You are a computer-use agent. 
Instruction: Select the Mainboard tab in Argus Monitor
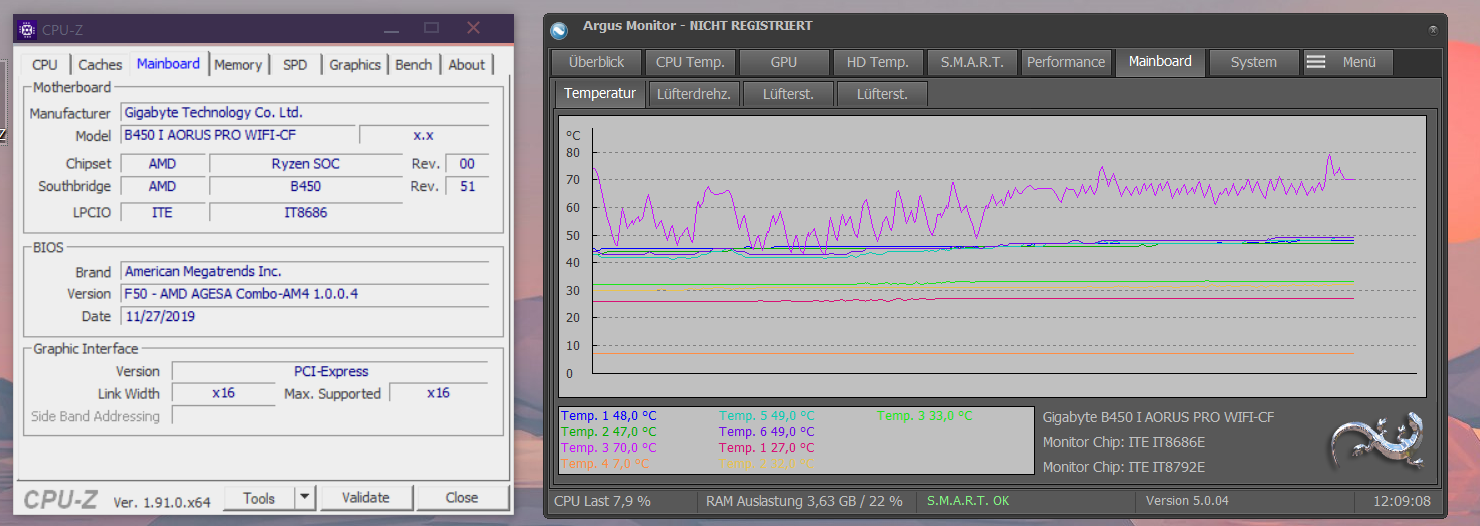[x=1160, y=61]
